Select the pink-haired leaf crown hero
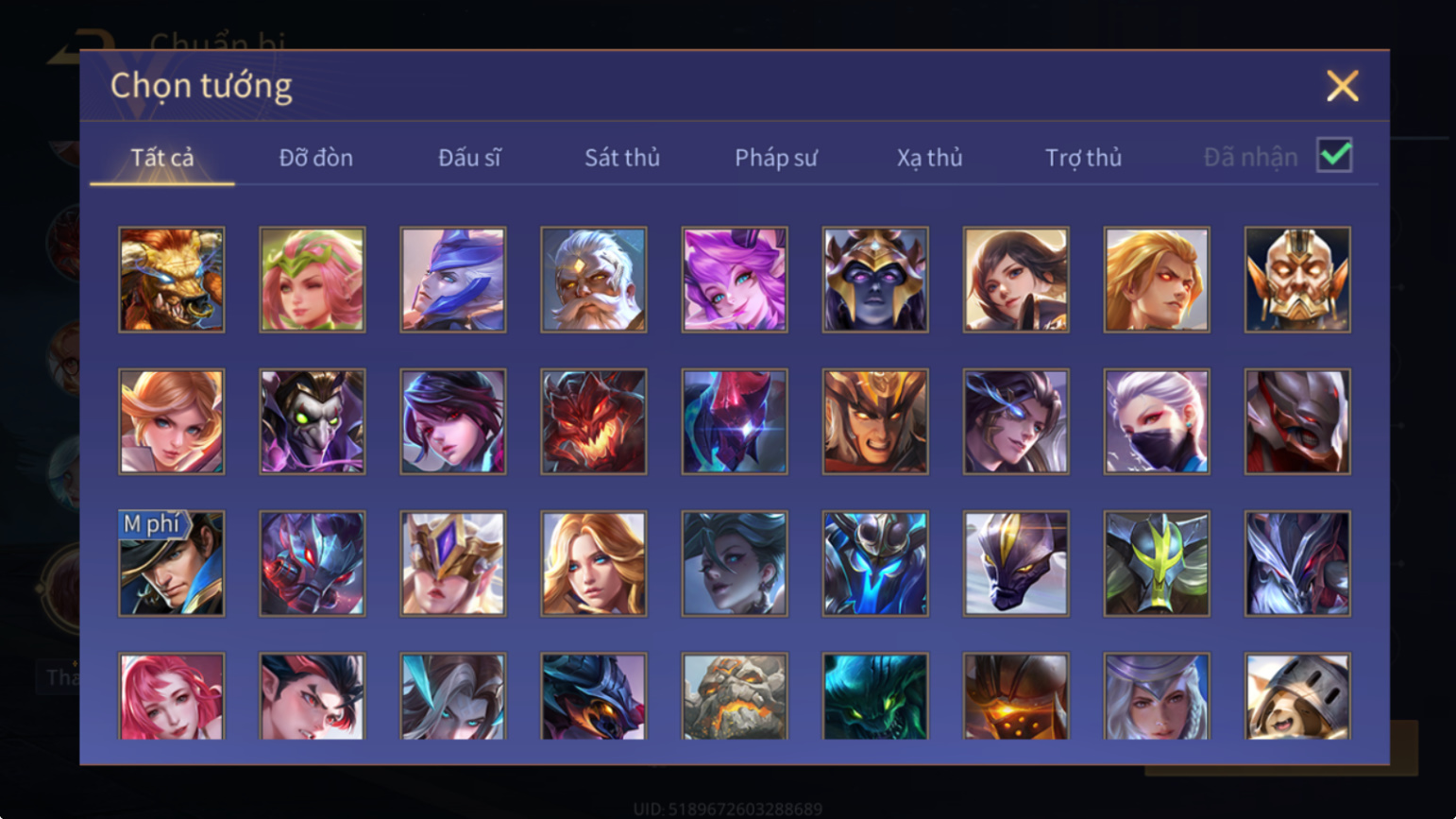The width and height of the screenshot is (1456, 819). click(x=313, y=280)
